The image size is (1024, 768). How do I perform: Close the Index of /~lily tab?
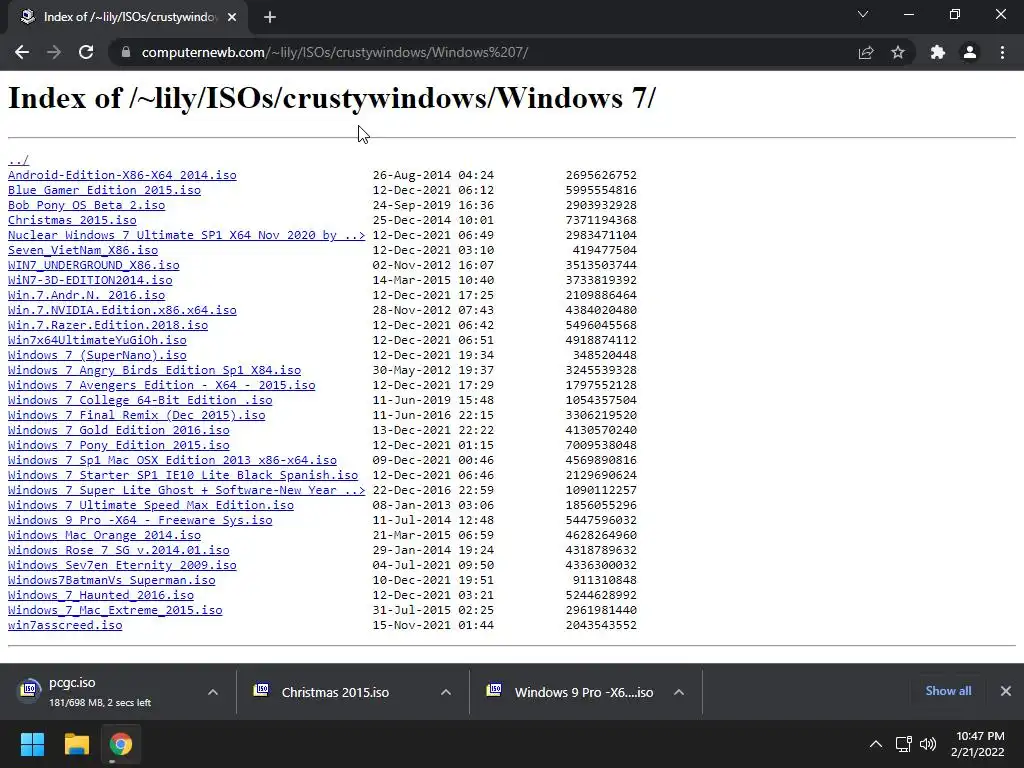tap(232, 17)
